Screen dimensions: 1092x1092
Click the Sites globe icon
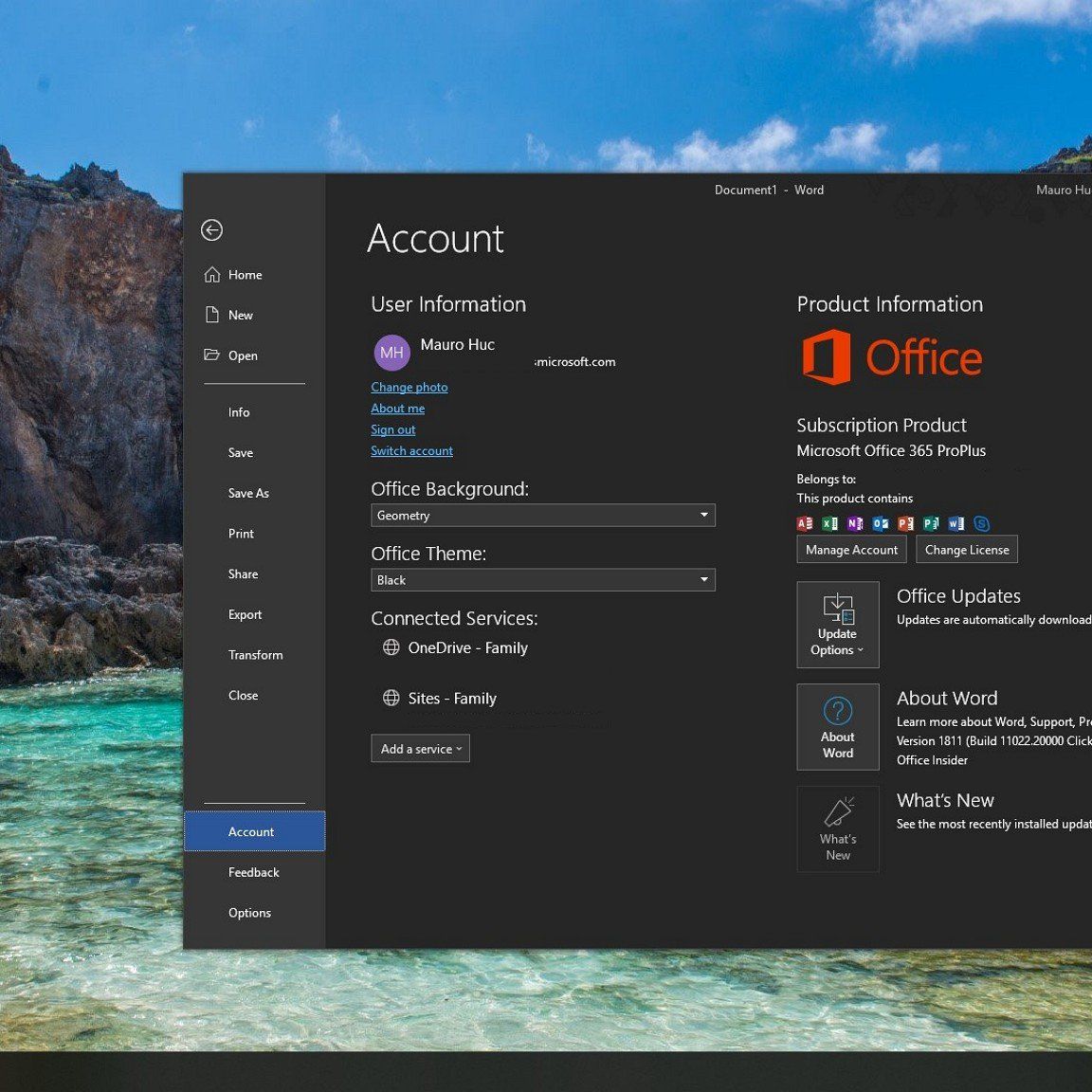click(x=391, y=699)
